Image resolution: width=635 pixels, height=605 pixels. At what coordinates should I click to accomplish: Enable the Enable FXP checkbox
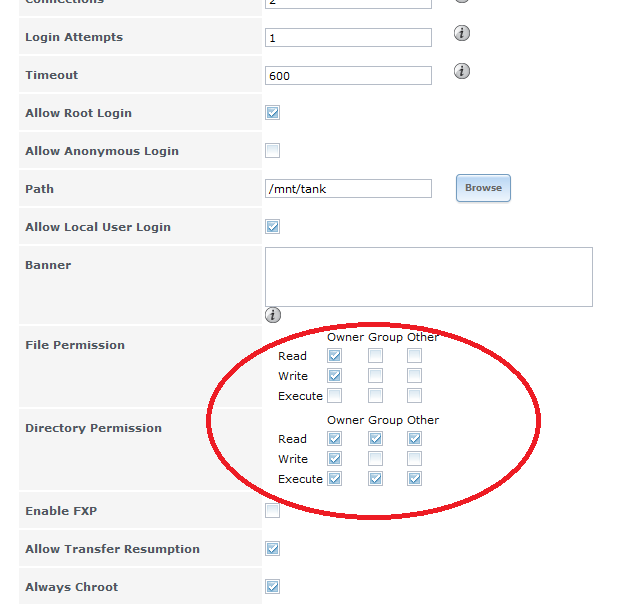[x=272, y=511]
